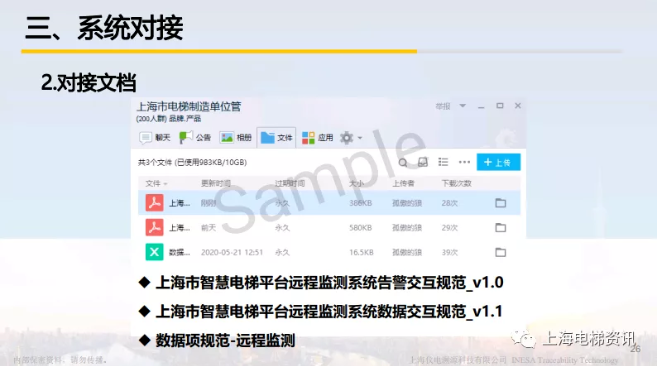This screenshot has height=366, width=657.
Task: Click the 举报 report link
Action: 442,106
